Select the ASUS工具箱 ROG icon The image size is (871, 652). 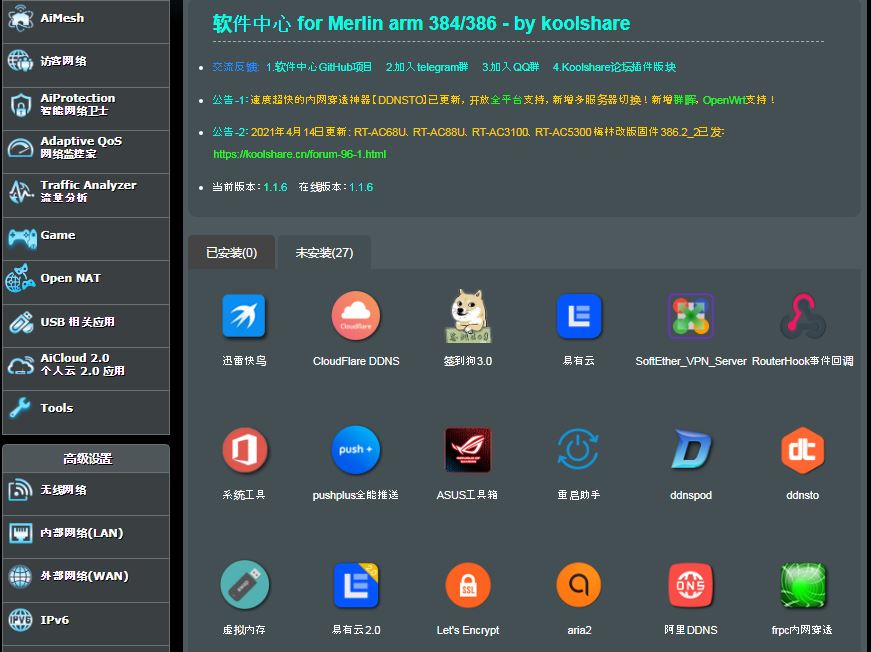(468, 451)
